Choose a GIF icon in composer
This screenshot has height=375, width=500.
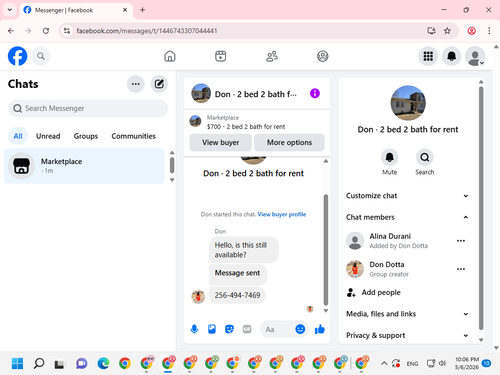click(x=247, y=329)
